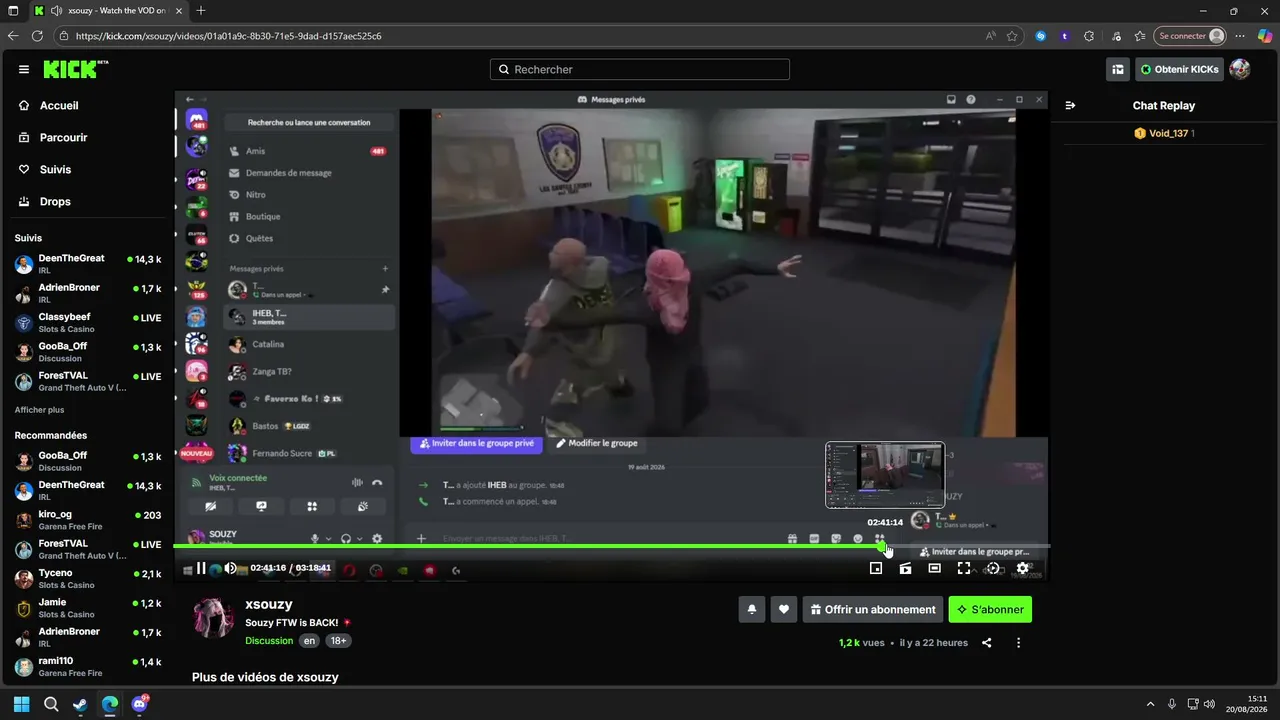Image resolution: width=1280 pixels, height=720 pixels.
Task: Go to the KICK logo homepage
Action: [76, 69]
